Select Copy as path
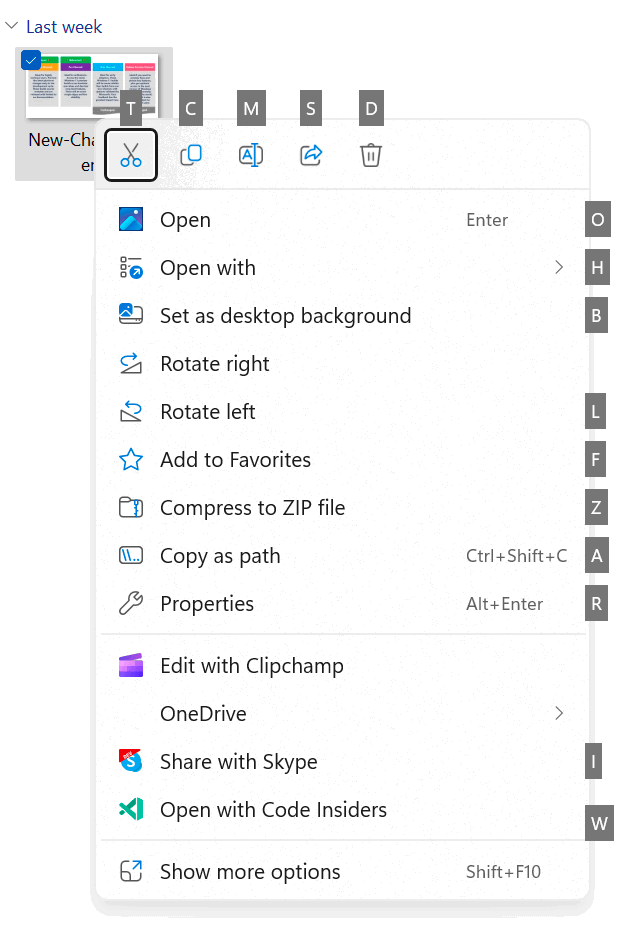The image size is (643, 943). tap(220, 556)
